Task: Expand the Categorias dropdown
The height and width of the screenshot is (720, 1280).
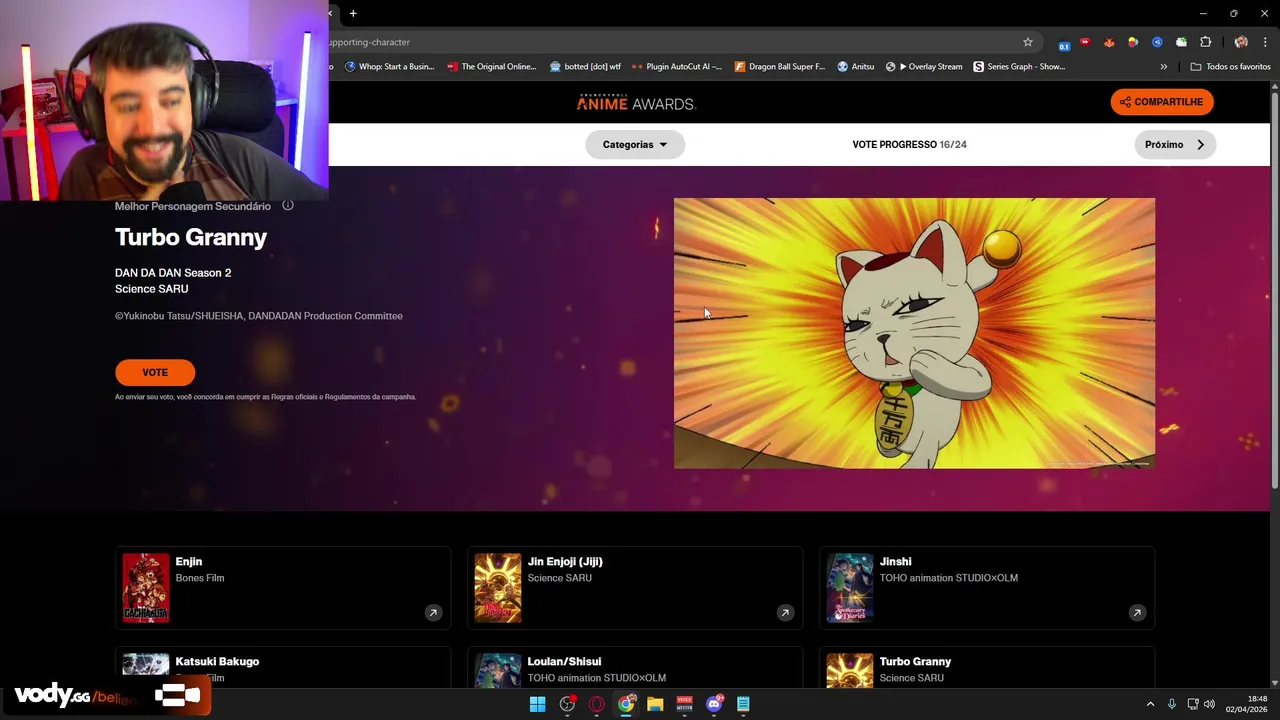Action: pyautogui.click(x=635, y=144)
